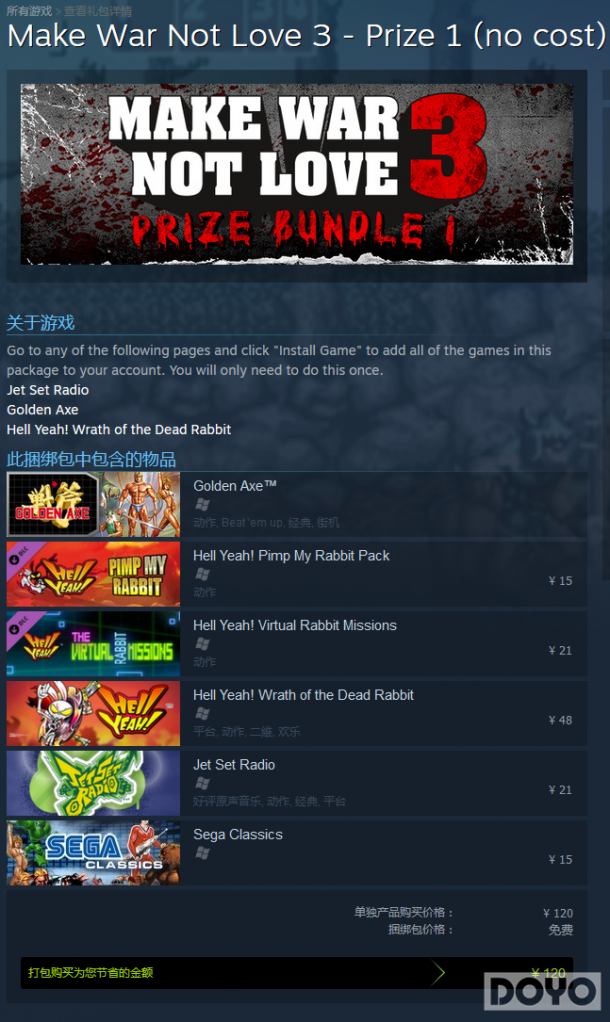Open the Jet Set Radio text link

tap(48, 390)
